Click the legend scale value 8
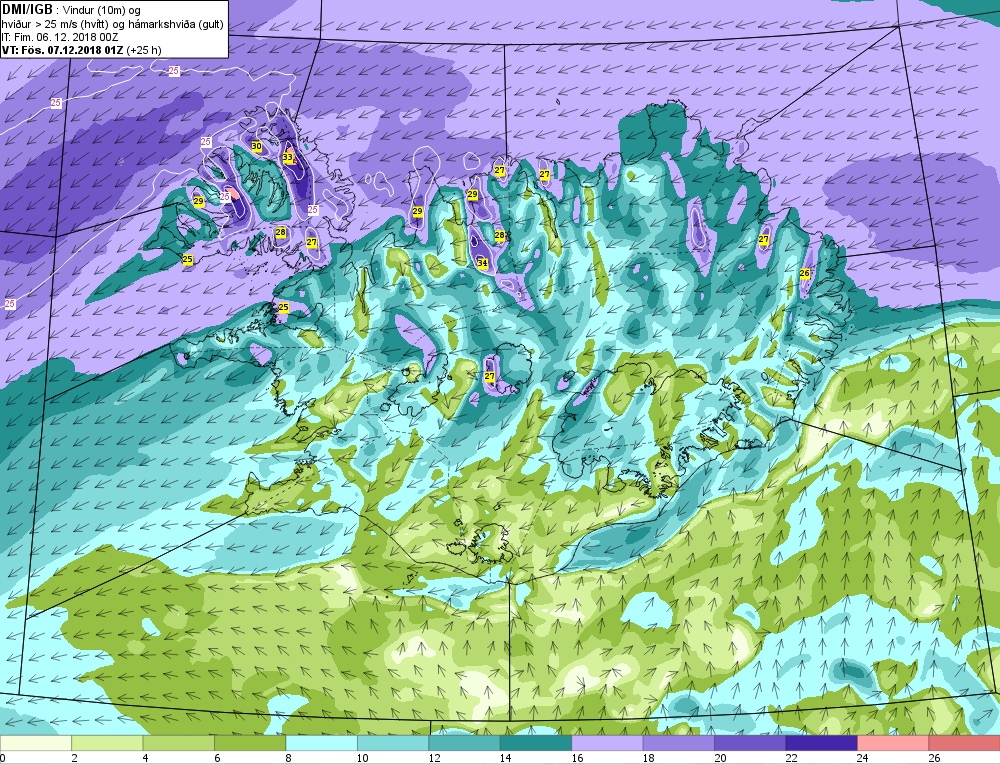1000x764 pixels. pos(288,758)
